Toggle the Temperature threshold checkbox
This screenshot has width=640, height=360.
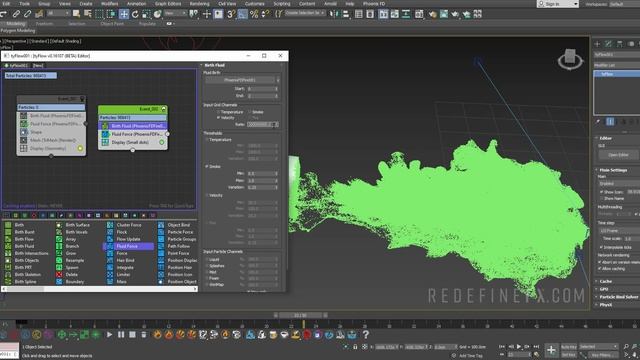pyautogui.click(x=207, y=140)
